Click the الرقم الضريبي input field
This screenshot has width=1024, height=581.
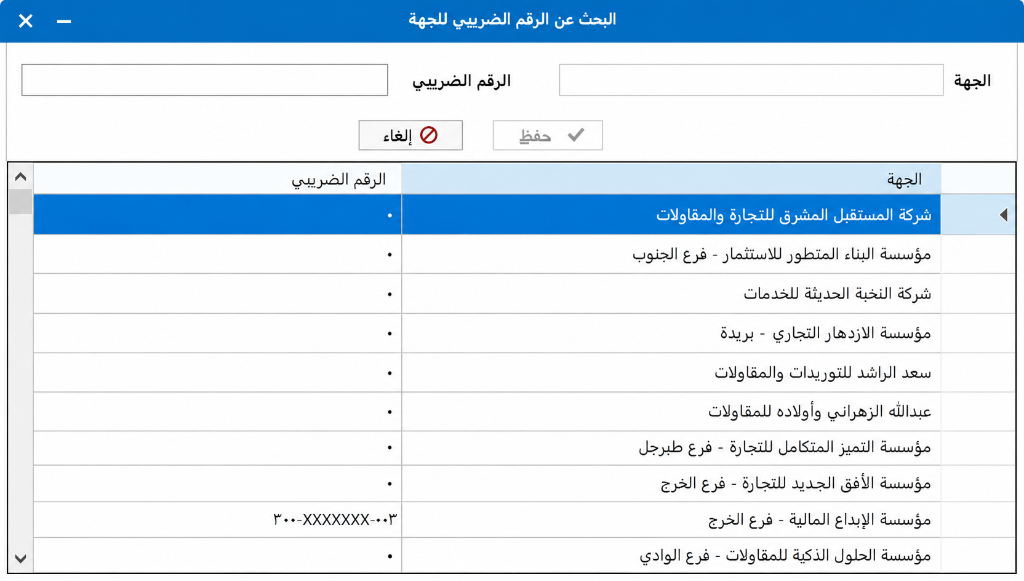204,80
